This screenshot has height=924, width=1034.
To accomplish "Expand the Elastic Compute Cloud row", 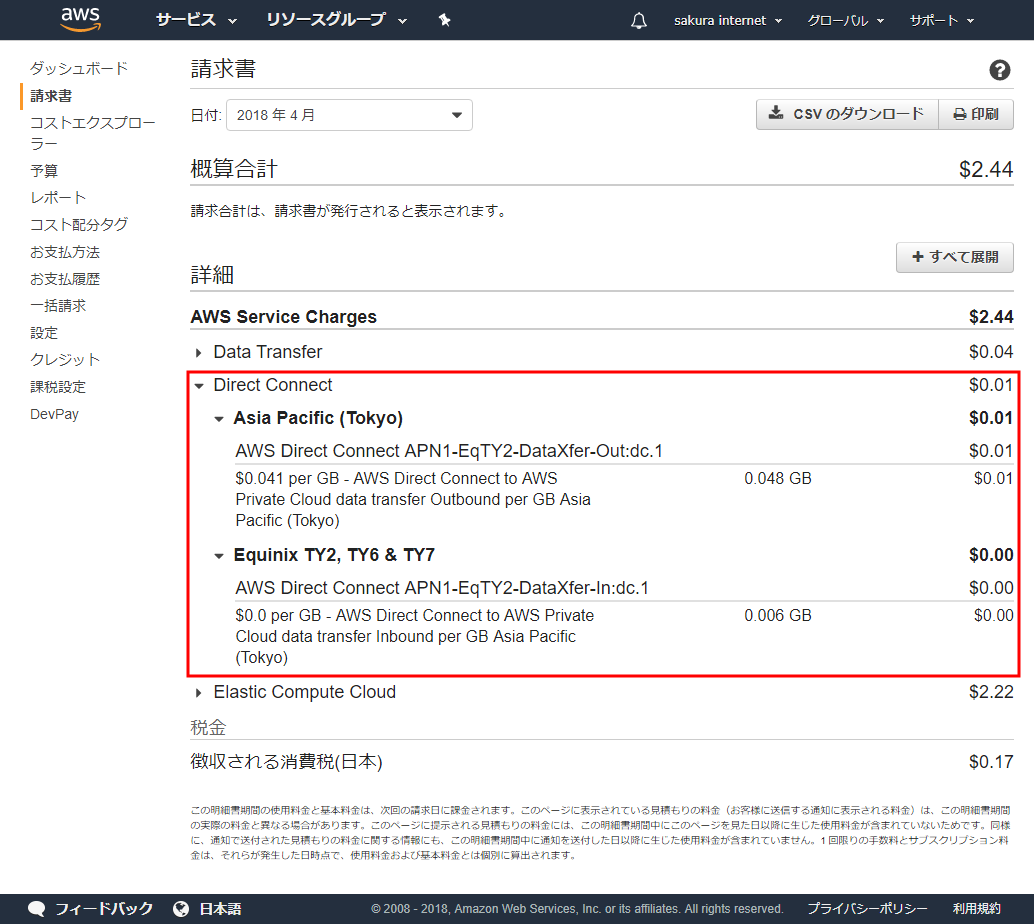I will click(199, 692).
